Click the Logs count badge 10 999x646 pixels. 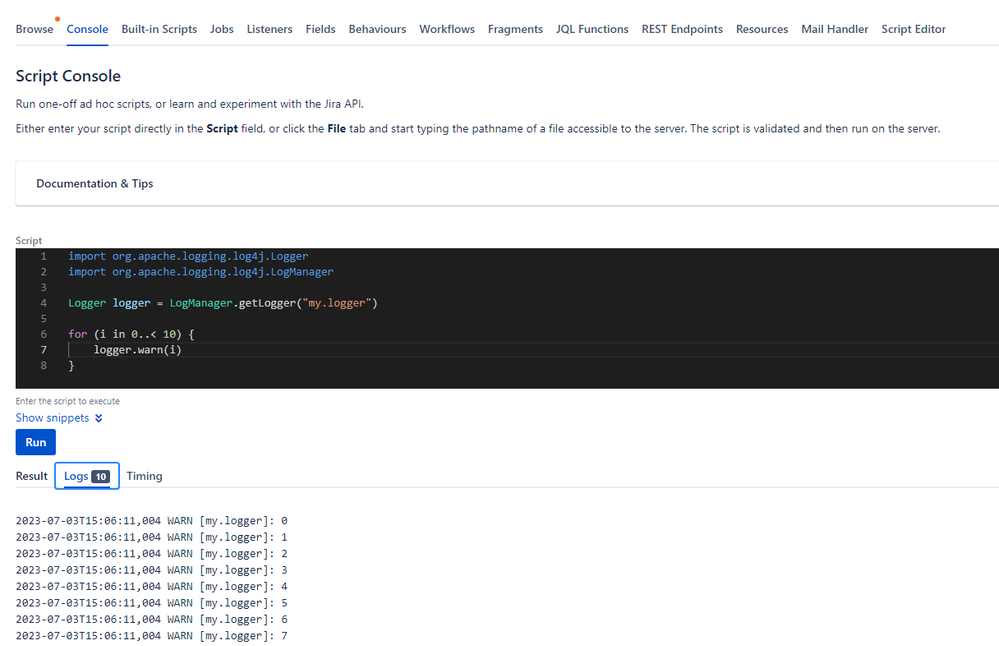tap(101, 477)
